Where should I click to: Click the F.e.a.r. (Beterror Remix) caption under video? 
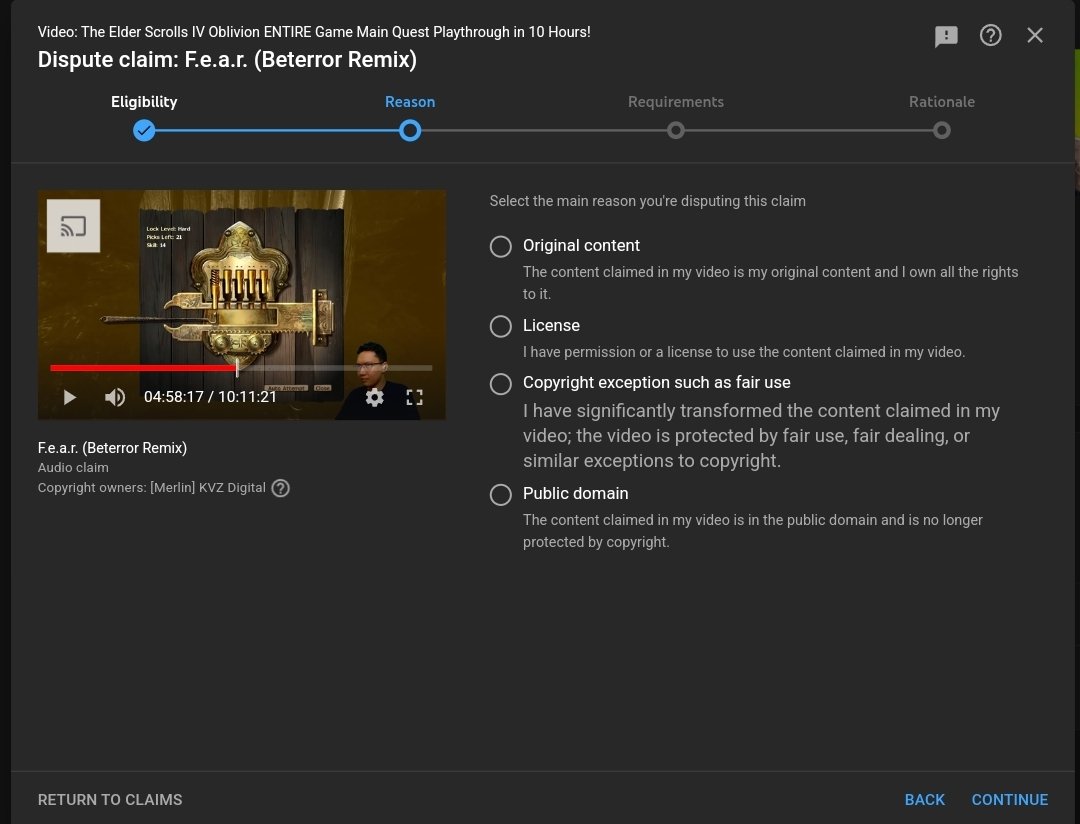[112, 448]
